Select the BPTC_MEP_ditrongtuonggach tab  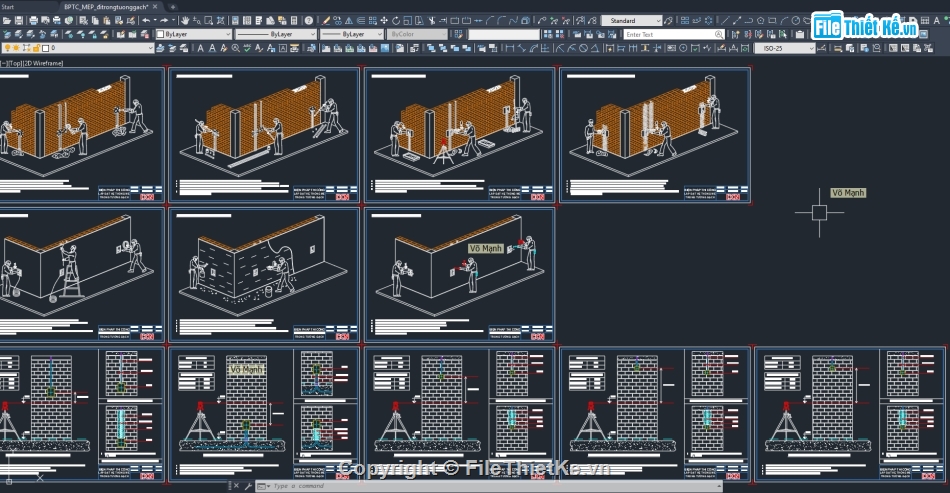tap(106, 7)
